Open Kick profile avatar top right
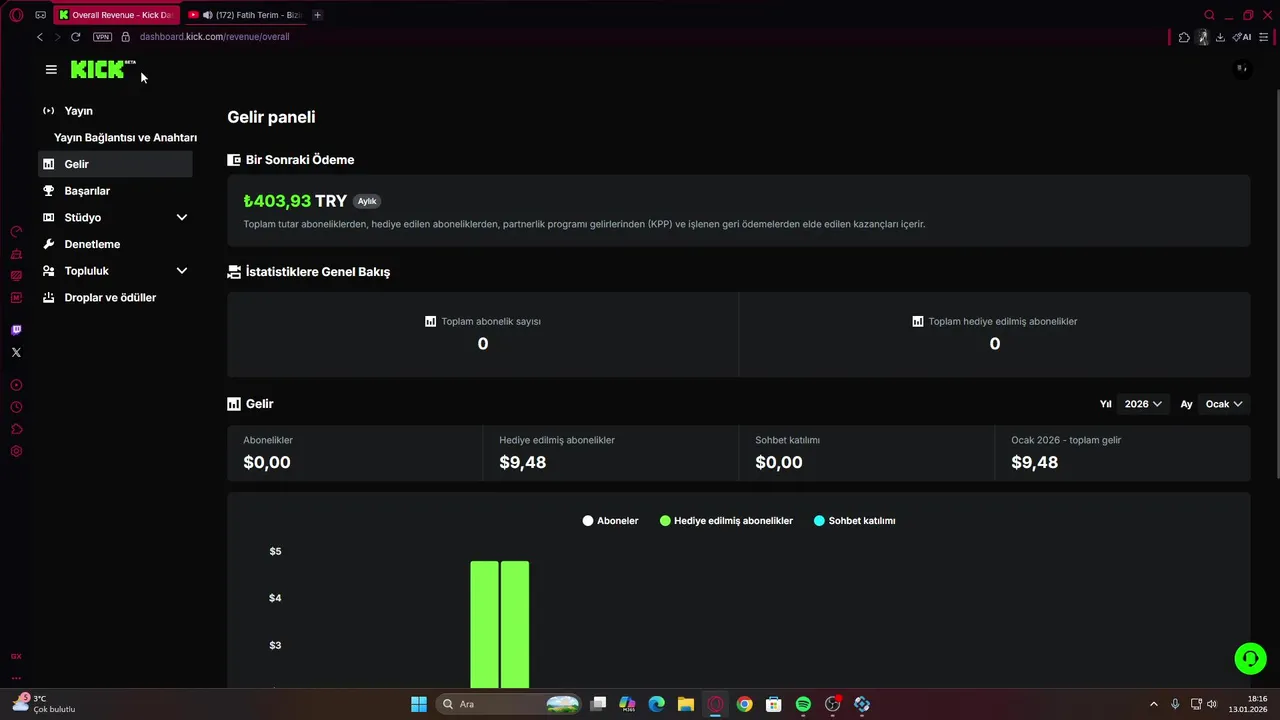Image resolution: width=1280 pixels, height=720 pixels. (x=1241, y=69)
